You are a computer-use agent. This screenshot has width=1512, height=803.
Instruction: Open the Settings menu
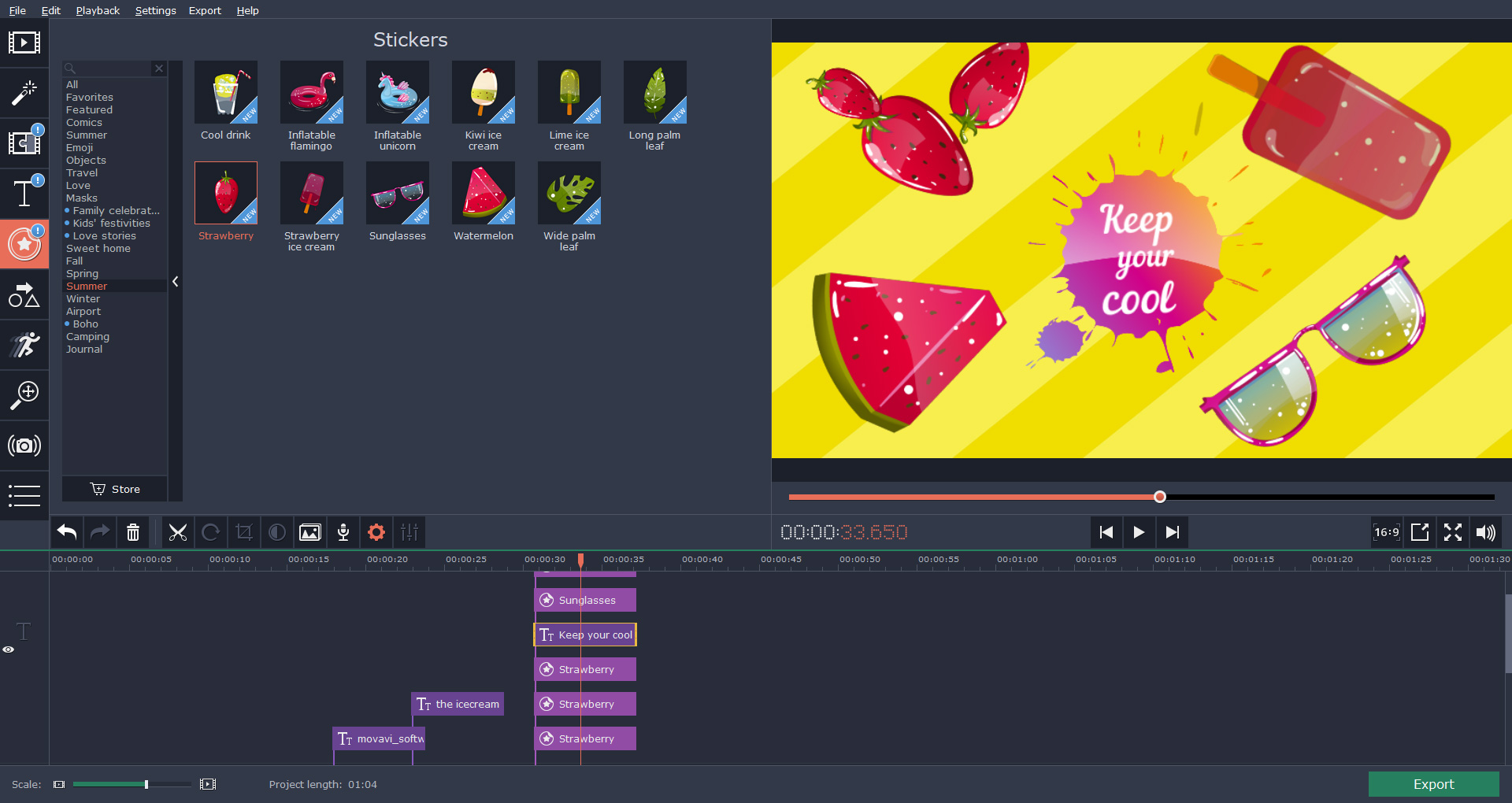[155, 10]
